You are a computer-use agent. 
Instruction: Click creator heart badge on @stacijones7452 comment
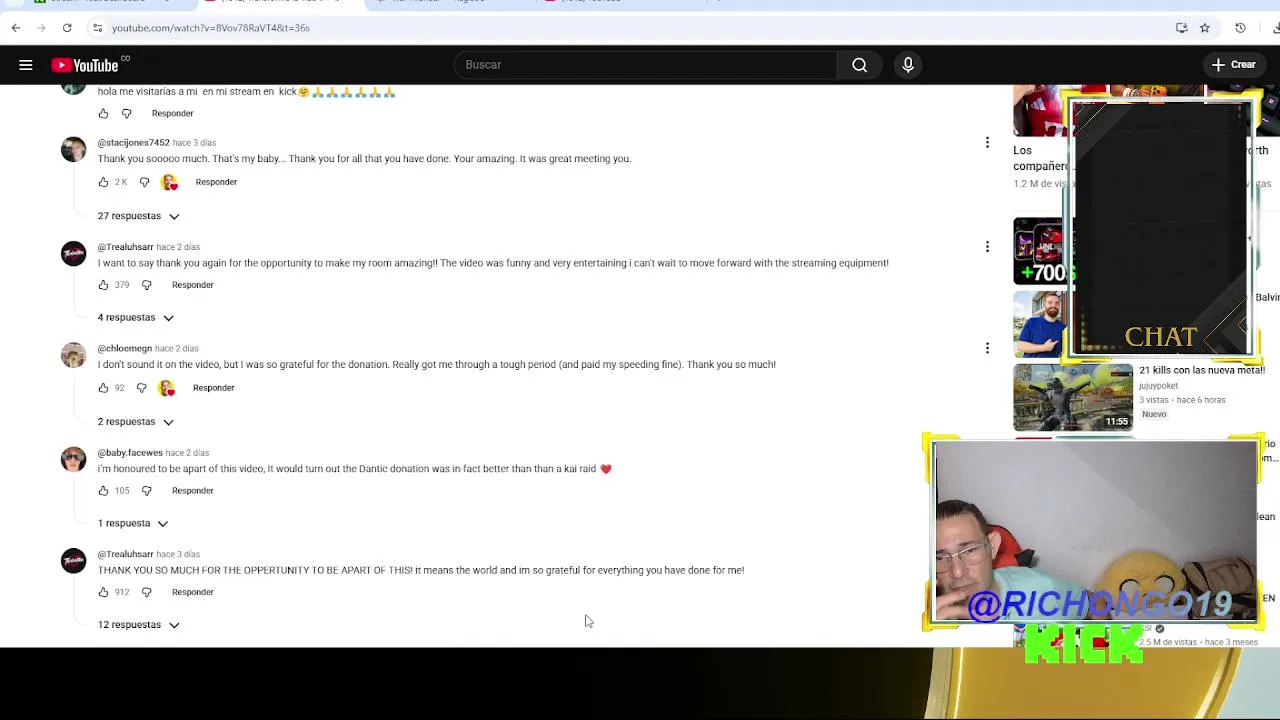[170, 182]
